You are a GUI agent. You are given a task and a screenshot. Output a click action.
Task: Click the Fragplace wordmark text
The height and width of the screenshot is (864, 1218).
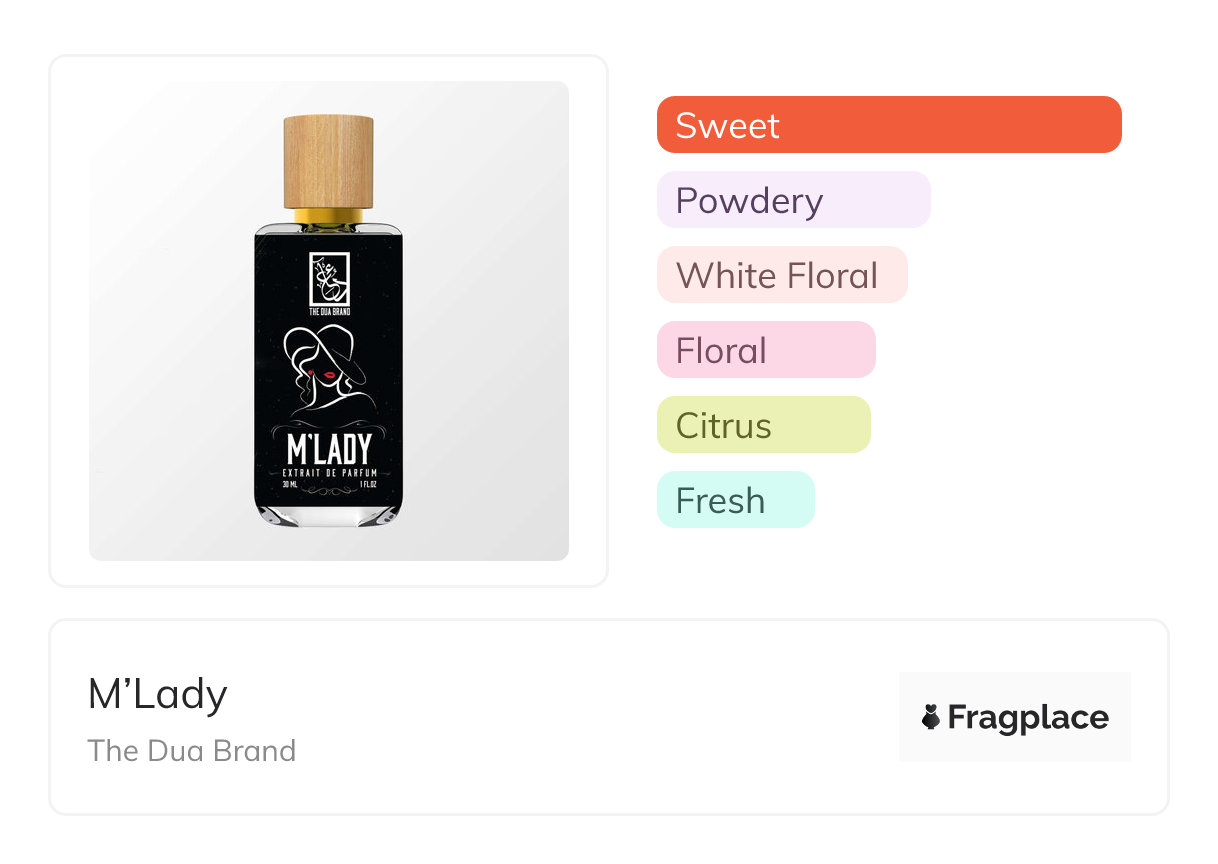(1028, 718)
